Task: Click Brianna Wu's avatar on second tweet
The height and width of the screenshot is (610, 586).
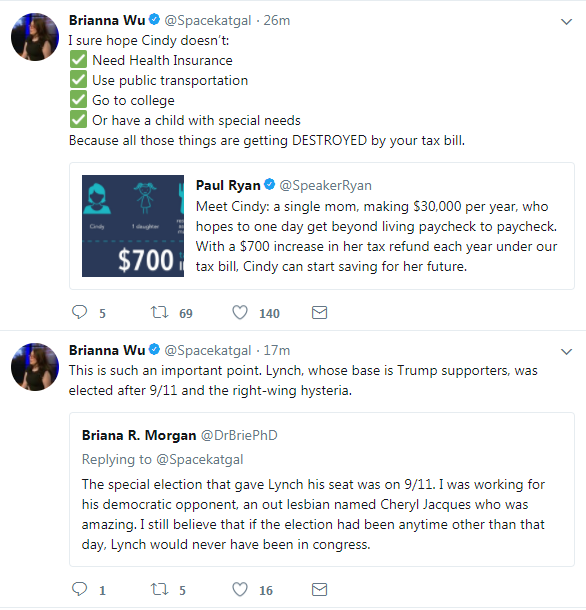Action: [35, 367]
